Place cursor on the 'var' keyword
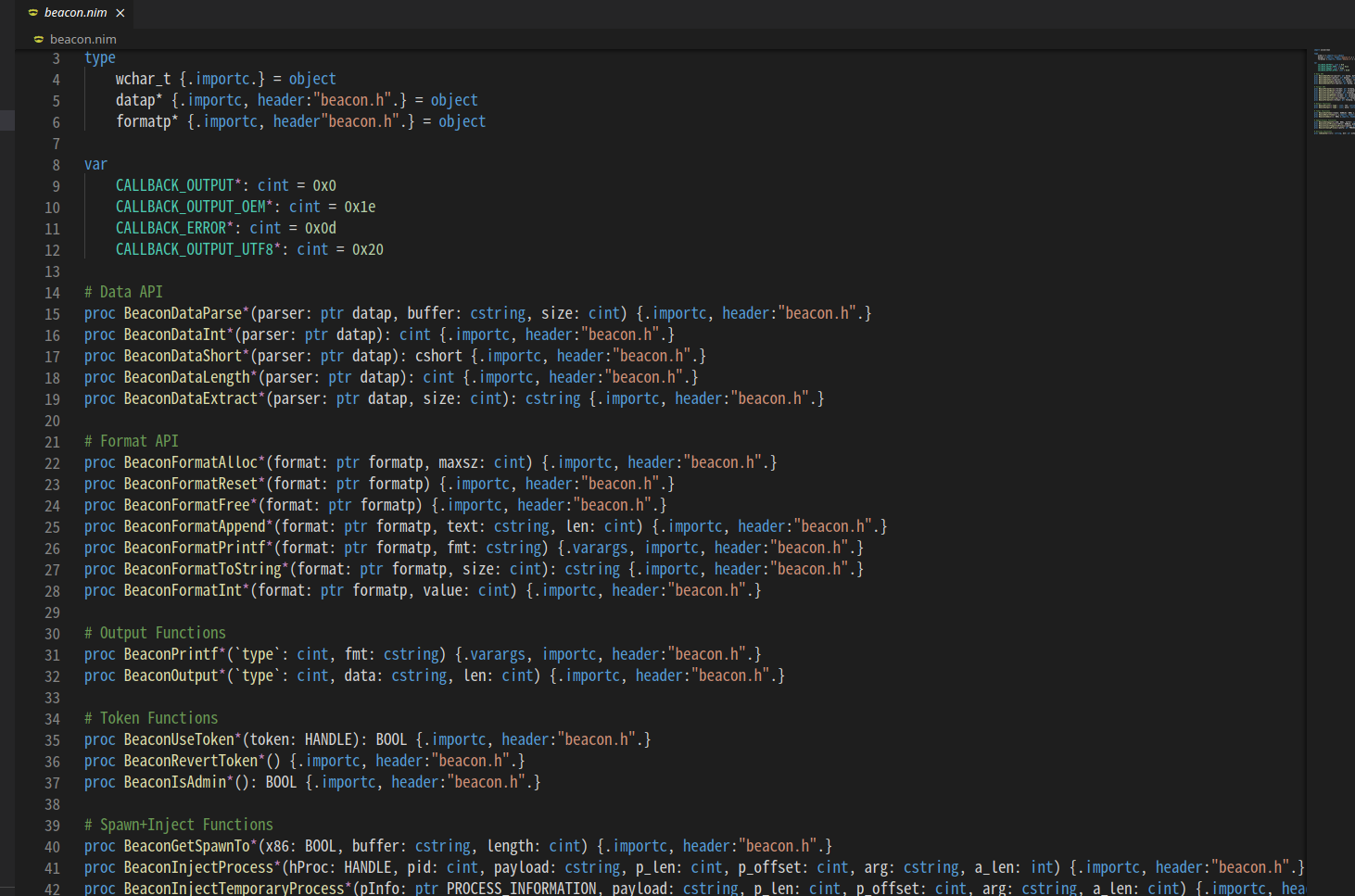This screenshot has height=896, width=1355. tap(95, 164)
